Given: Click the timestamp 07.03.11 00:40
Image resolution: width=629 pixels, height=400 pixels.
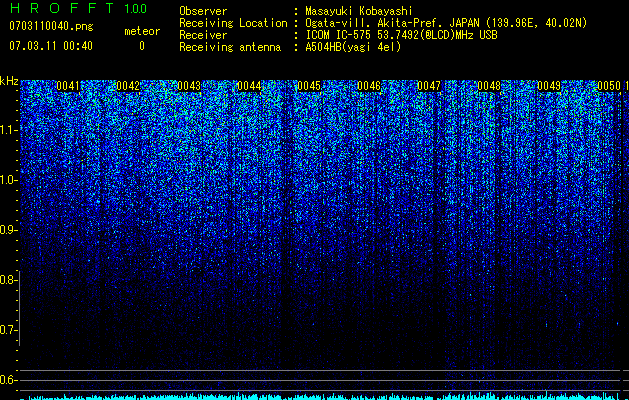Looking at the screenshot, I should coord(51,46).
